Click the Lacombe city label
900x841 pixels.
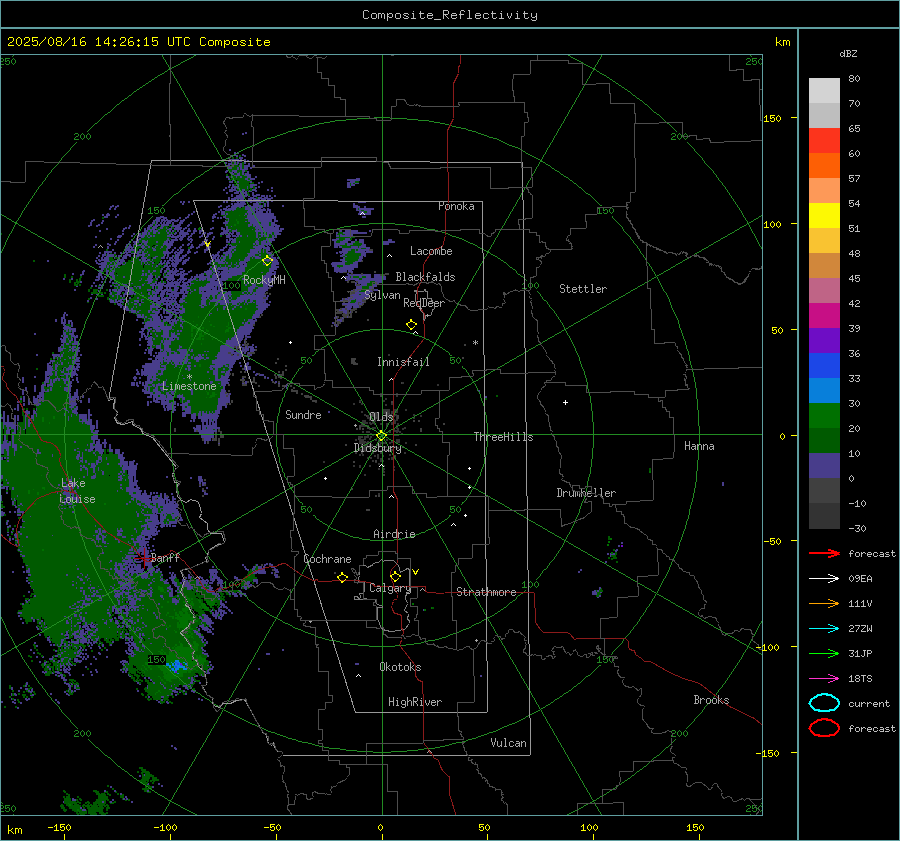tap(431, 251)
